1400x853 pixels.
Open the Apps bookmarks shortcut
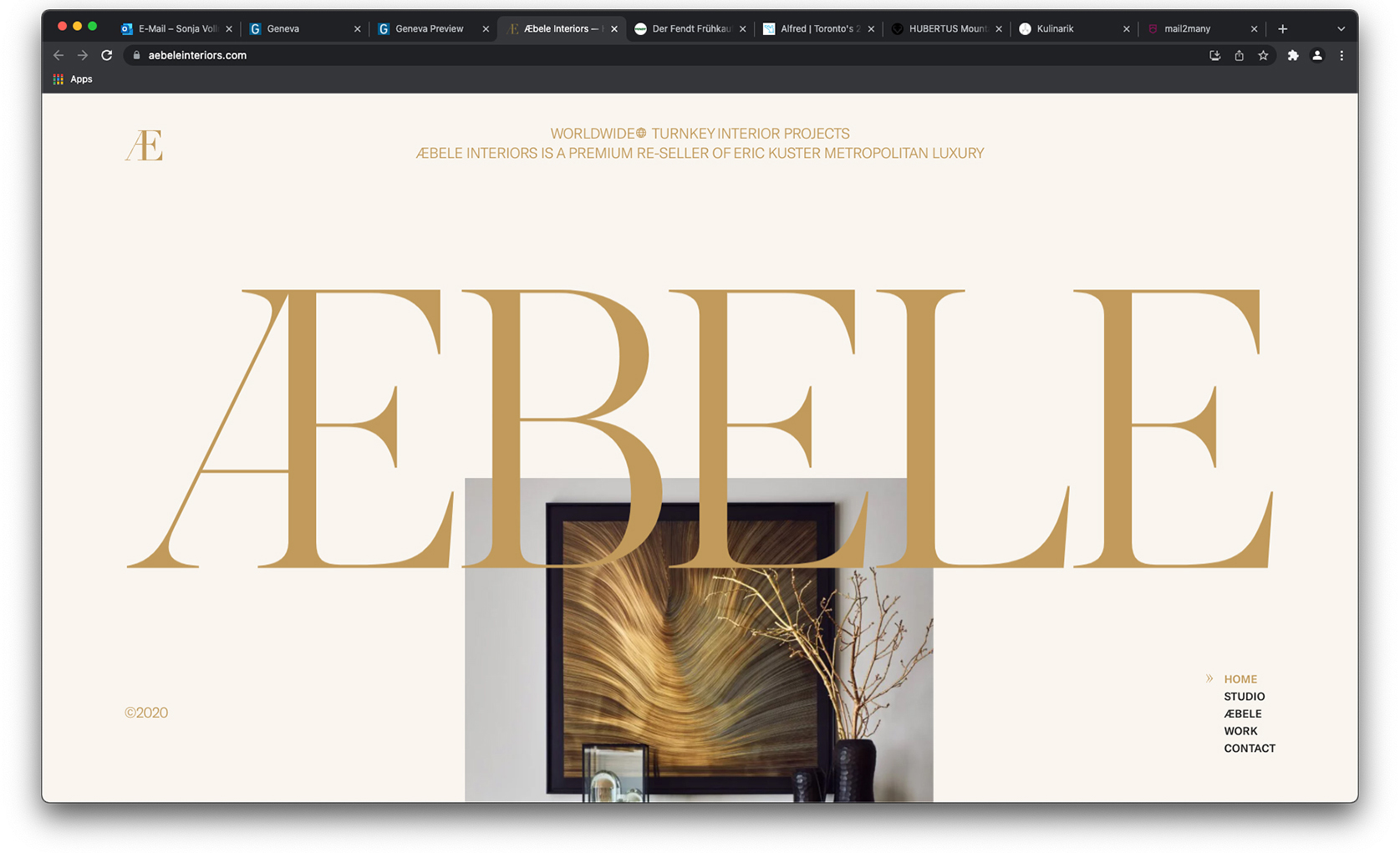pyautogui.click(x=73, y=79)
